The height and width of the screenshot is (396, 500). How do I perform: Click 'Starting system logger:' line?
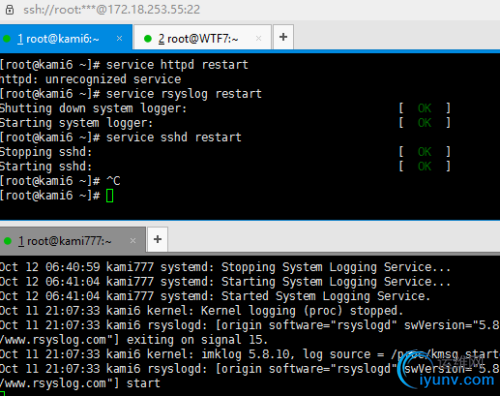[76, 123]
